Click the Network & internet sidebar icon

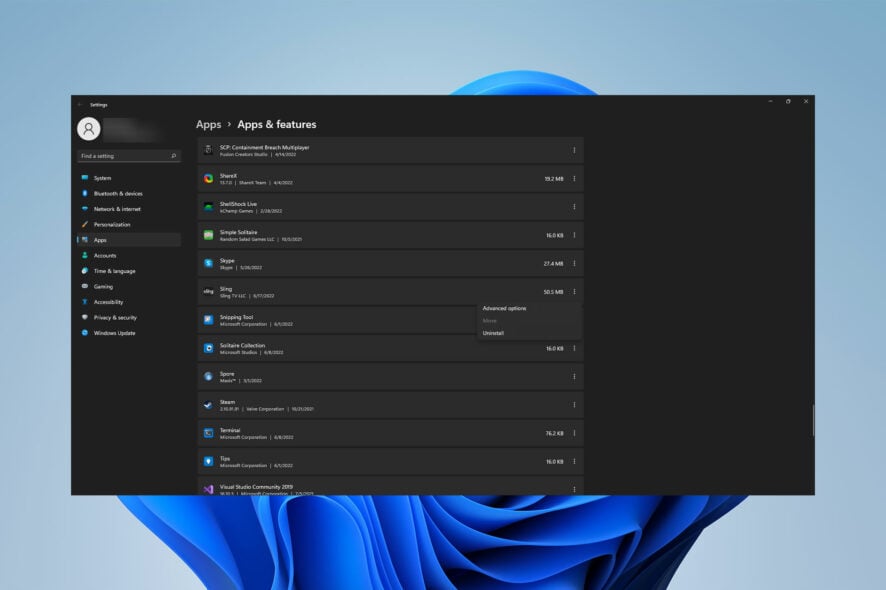click(85, 209)
